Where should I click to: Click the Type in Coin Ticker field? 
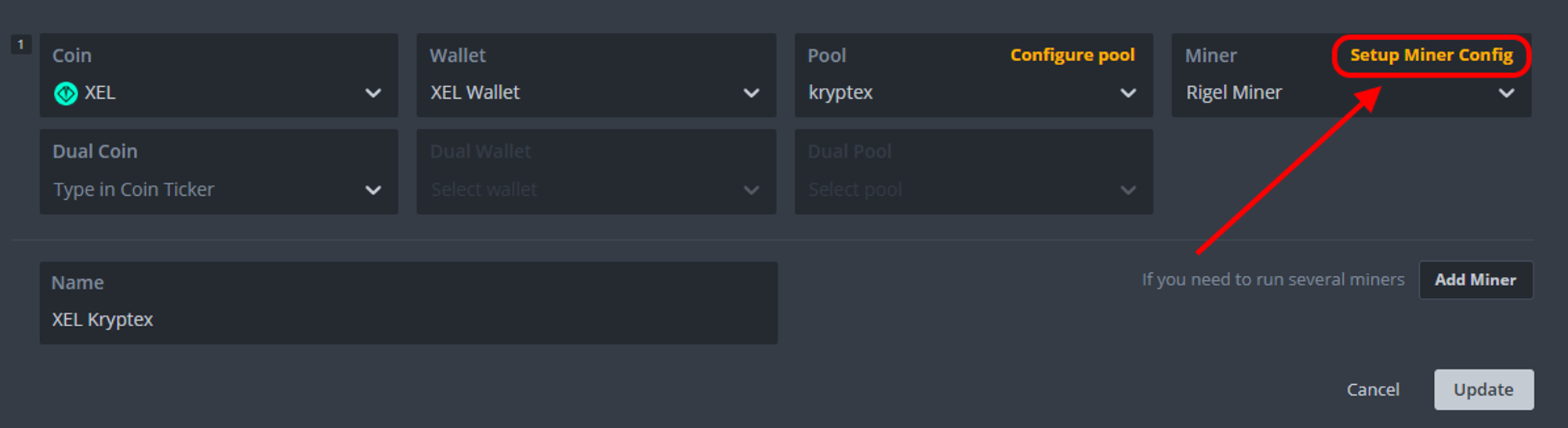(x=219, y=172)
